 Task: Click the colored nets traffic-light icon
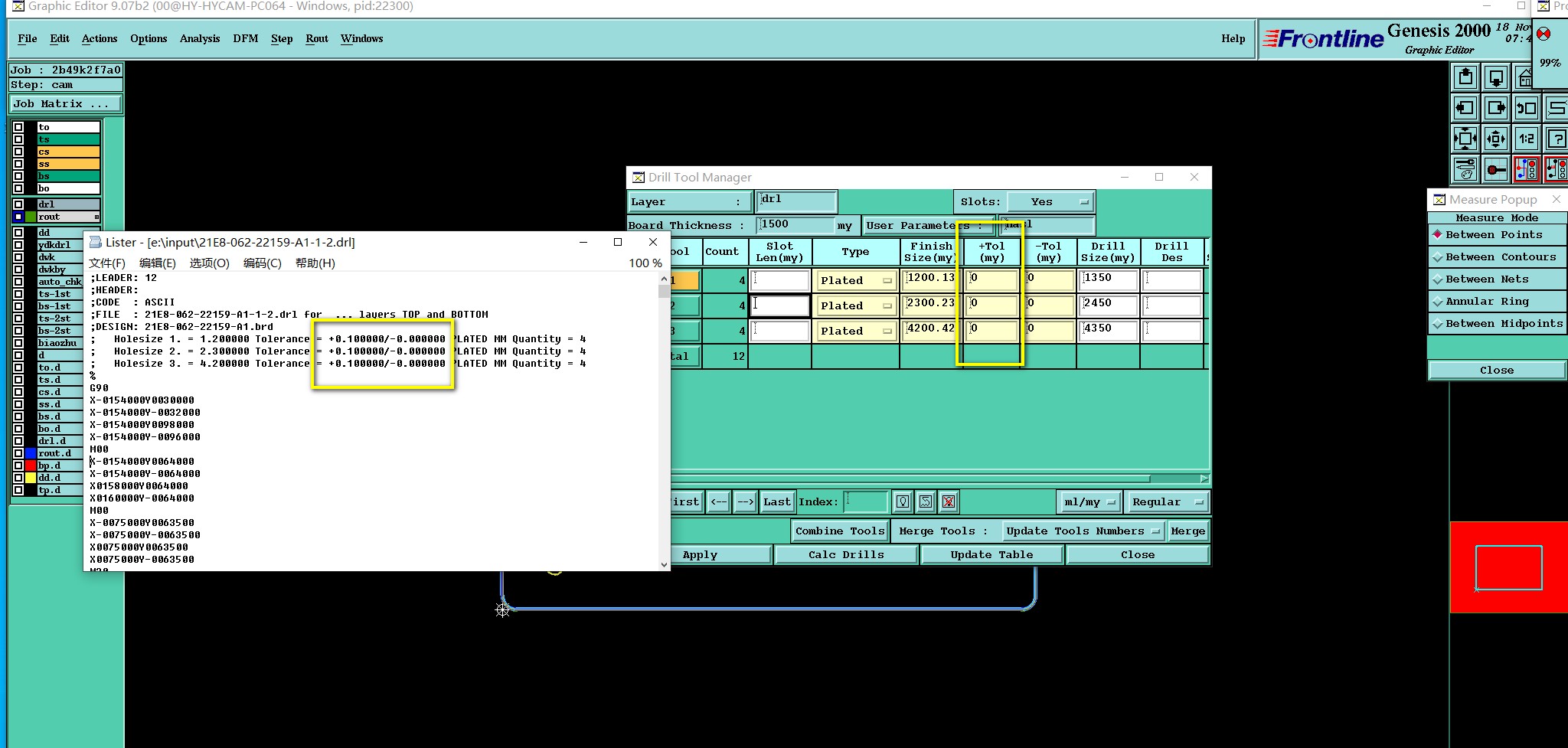[1526, 168]
